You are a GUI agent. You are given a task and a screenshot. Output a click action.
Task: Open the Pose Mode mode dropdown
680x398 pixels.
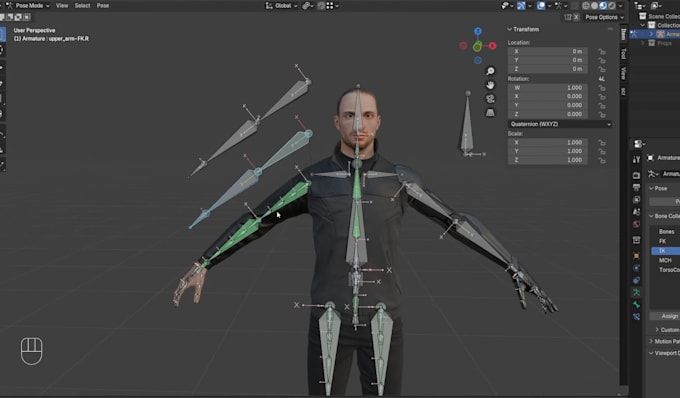pyautogui.click(x=27, y=6)
